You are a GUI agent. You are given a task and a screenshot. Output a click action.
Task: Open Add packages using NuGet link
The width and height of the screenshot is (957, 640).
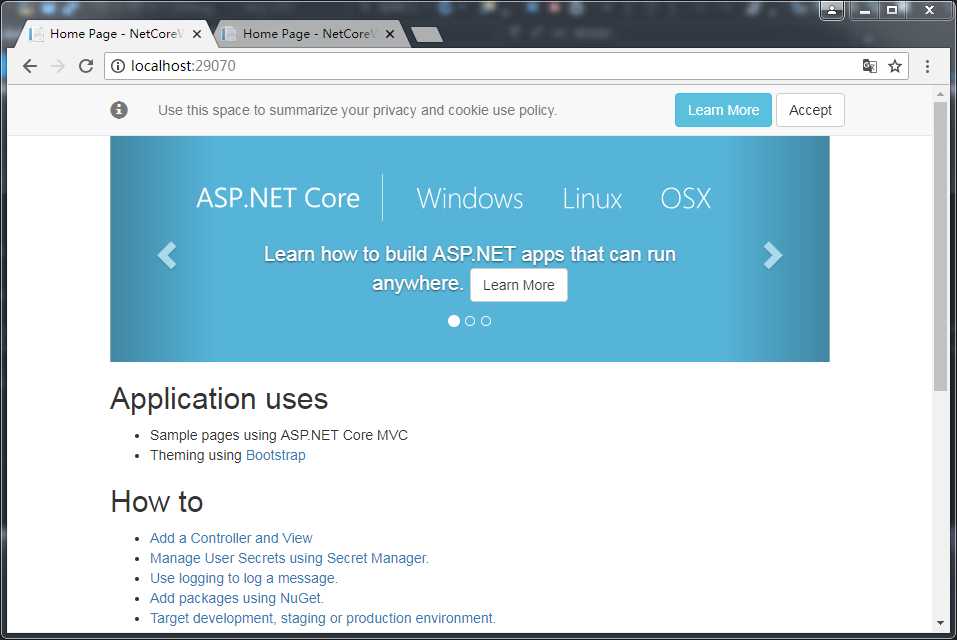[237, 599]
